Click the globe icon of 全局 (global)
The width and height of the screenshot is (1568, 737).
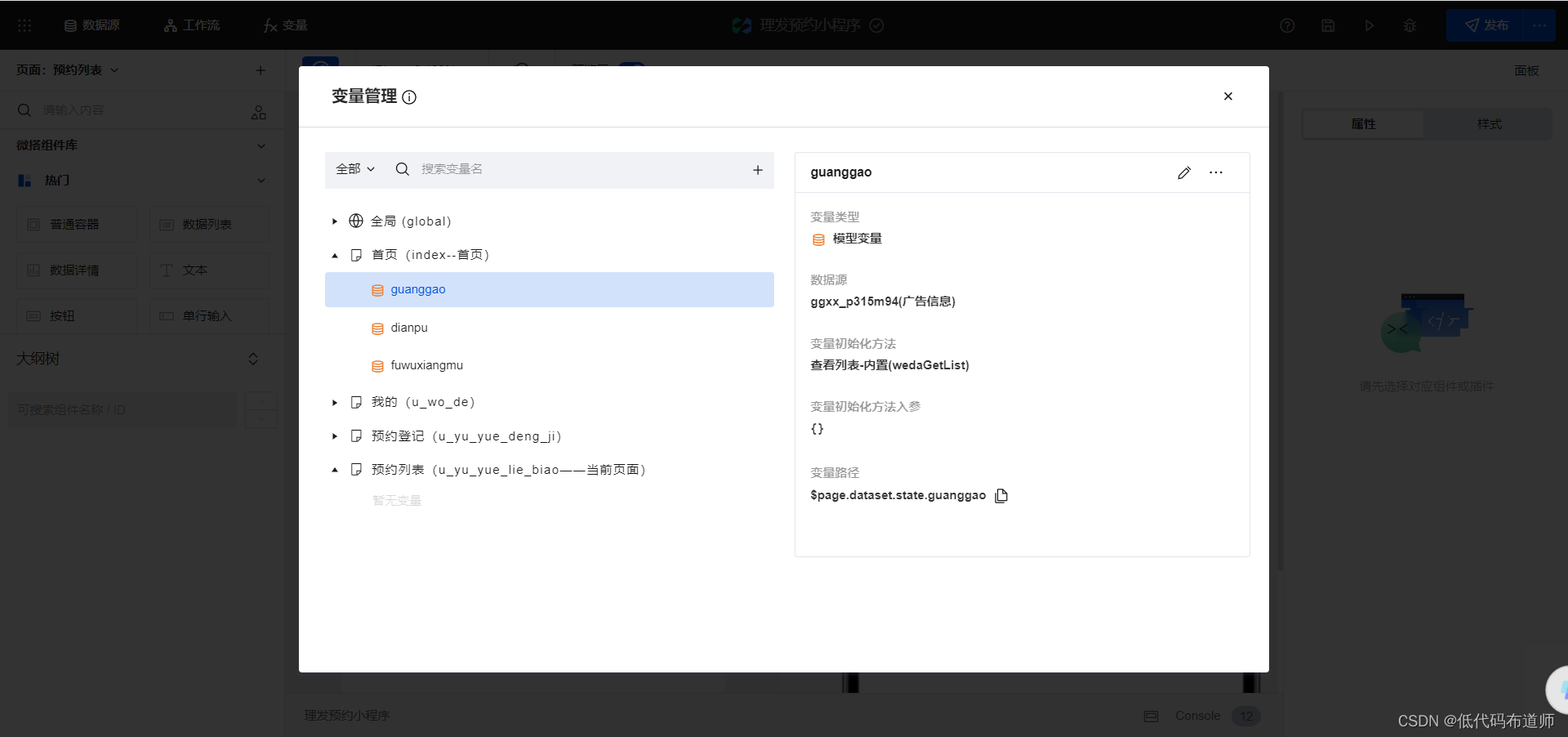356,221
